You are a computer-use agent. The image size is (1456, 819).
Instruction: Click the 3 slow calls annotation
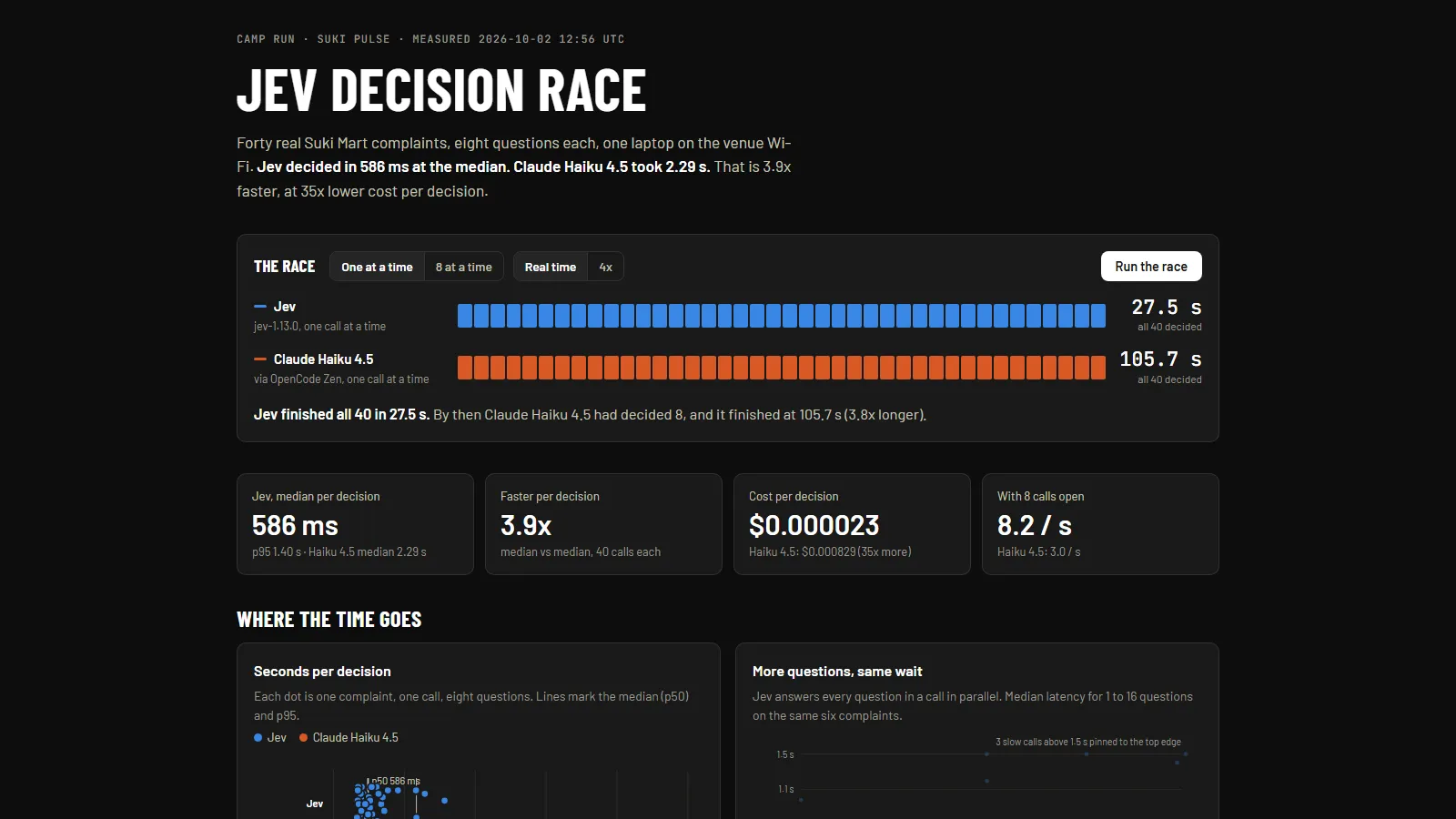pyautogui.click(x=1088, y=742)
